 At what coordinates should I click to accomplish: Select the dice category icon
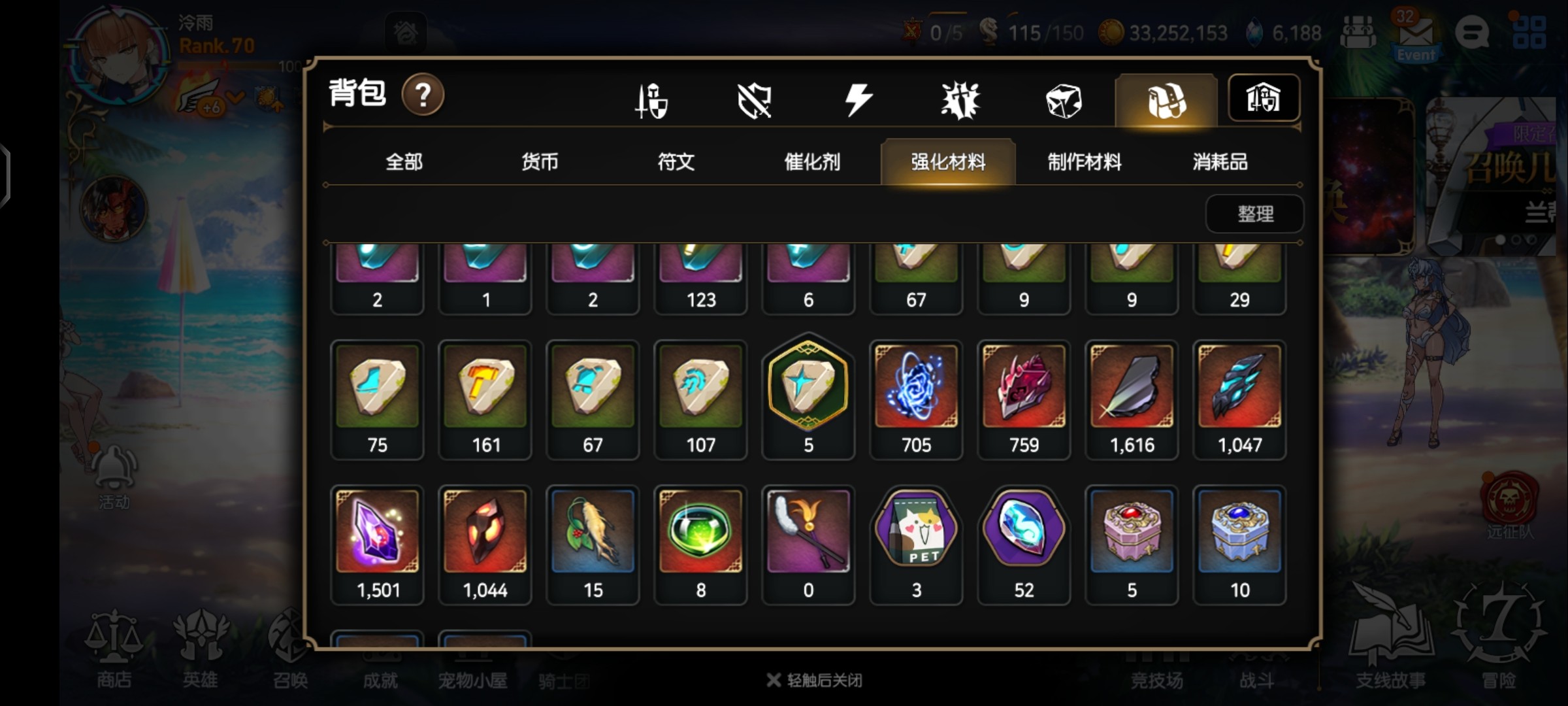(1064, 101)
